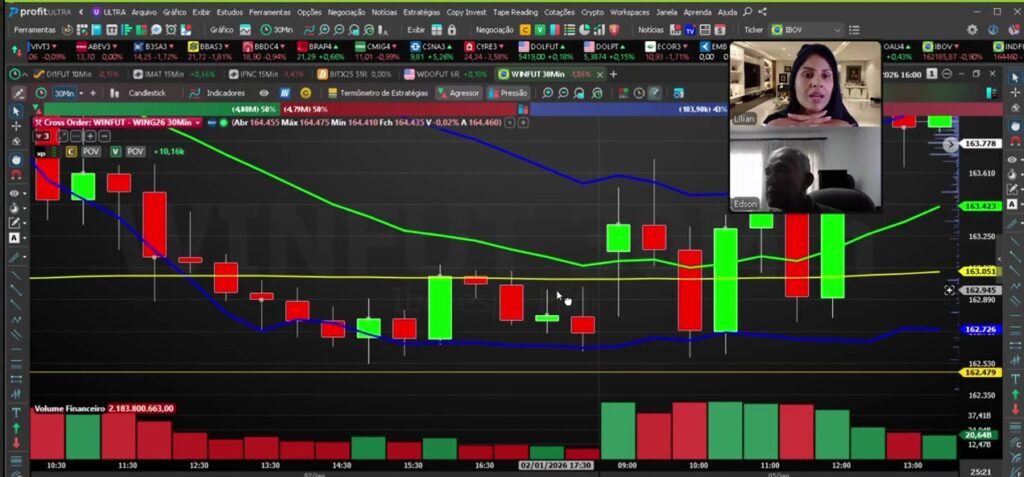This screenshot has width=1024, height=477.
Task: Open the Workspaces menu
Action: (628, 12)
